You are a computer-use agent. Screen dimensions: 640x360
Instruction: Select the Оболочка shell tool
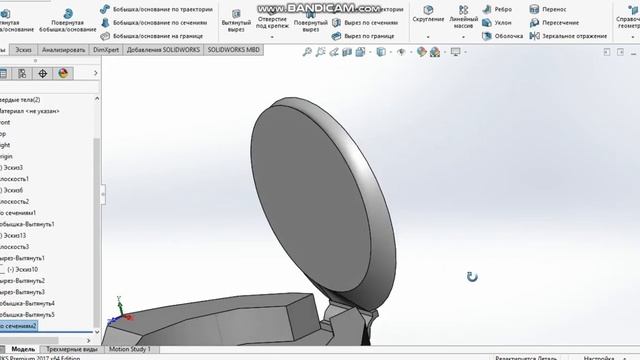click(502, 36)
